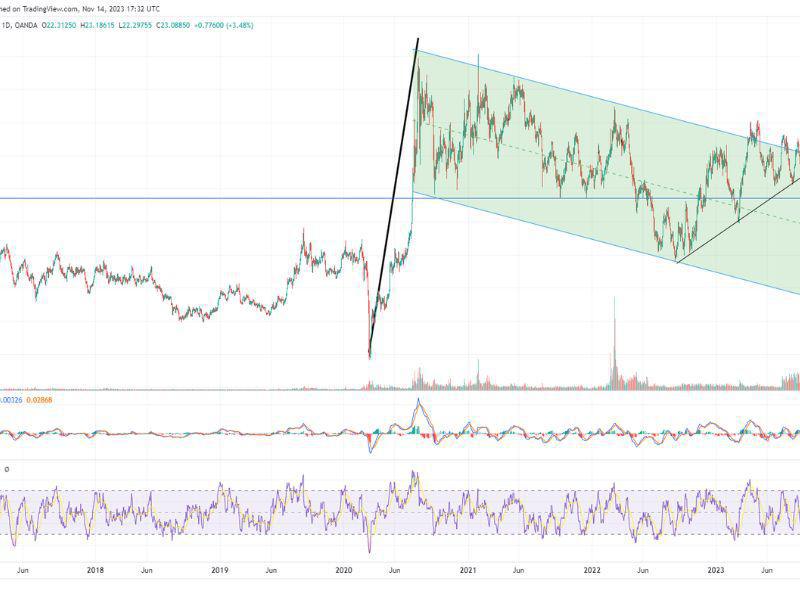Click the tall volume spike in early 2022
800x600 pixels.
(614, 343)
